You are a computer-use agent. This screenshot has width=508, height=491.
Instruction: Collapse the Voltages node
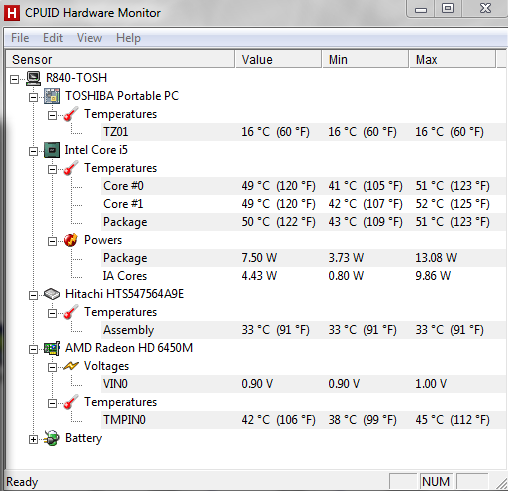click(x=52, y=367)
